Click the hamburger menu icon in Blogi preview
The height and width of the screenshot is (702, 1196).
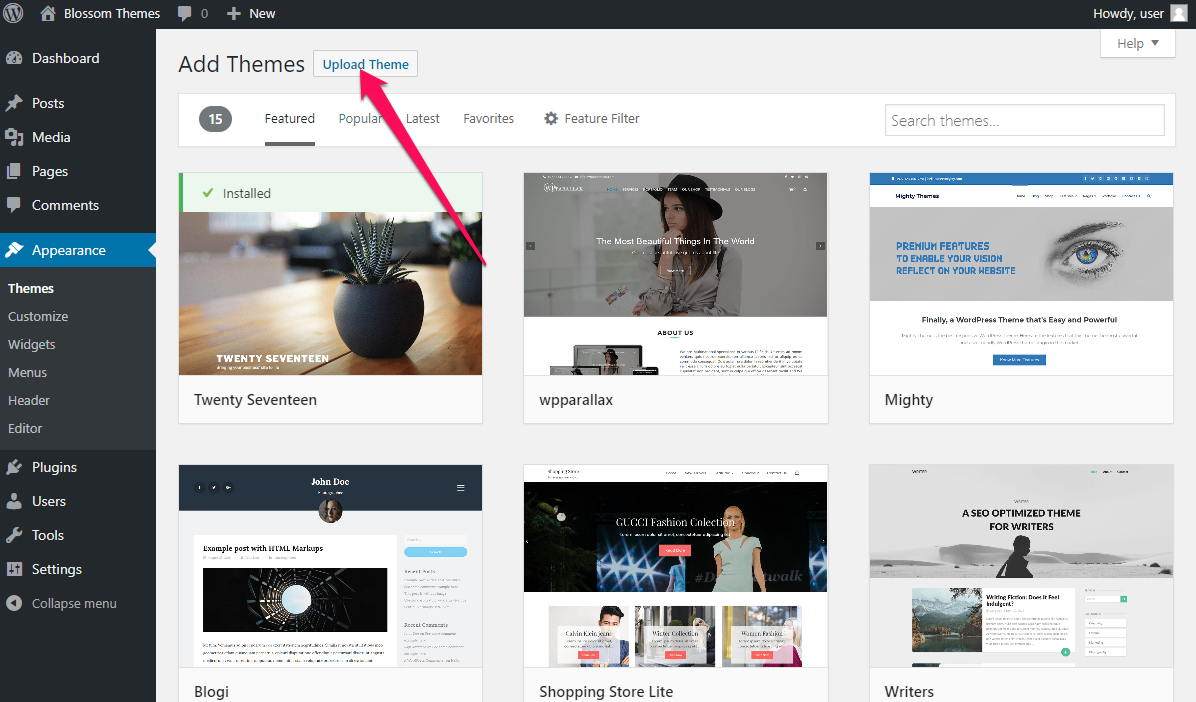461,488
